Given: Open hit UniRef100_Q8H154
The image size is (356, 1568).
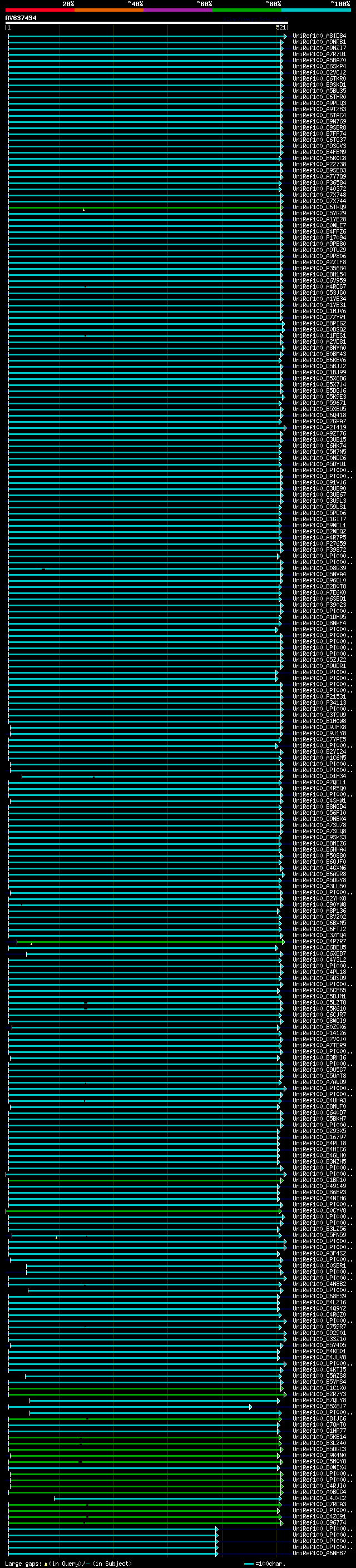Looking at the screenshot, I should [319, 275].
